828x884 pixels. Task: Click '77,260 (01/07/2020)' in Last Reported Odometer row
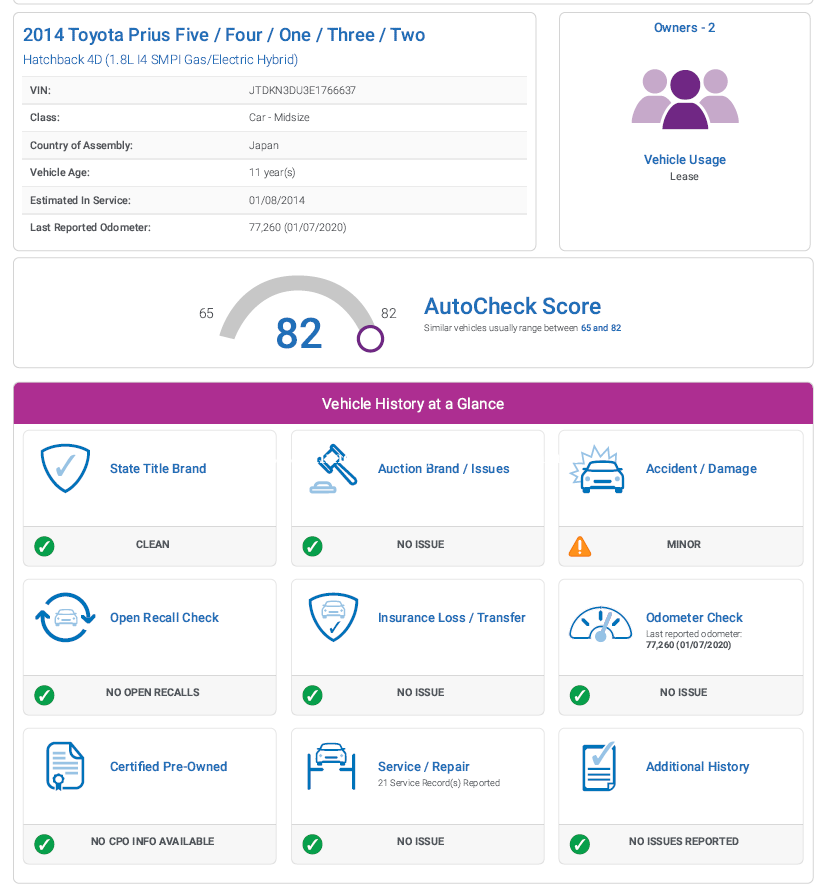point(298,227)
